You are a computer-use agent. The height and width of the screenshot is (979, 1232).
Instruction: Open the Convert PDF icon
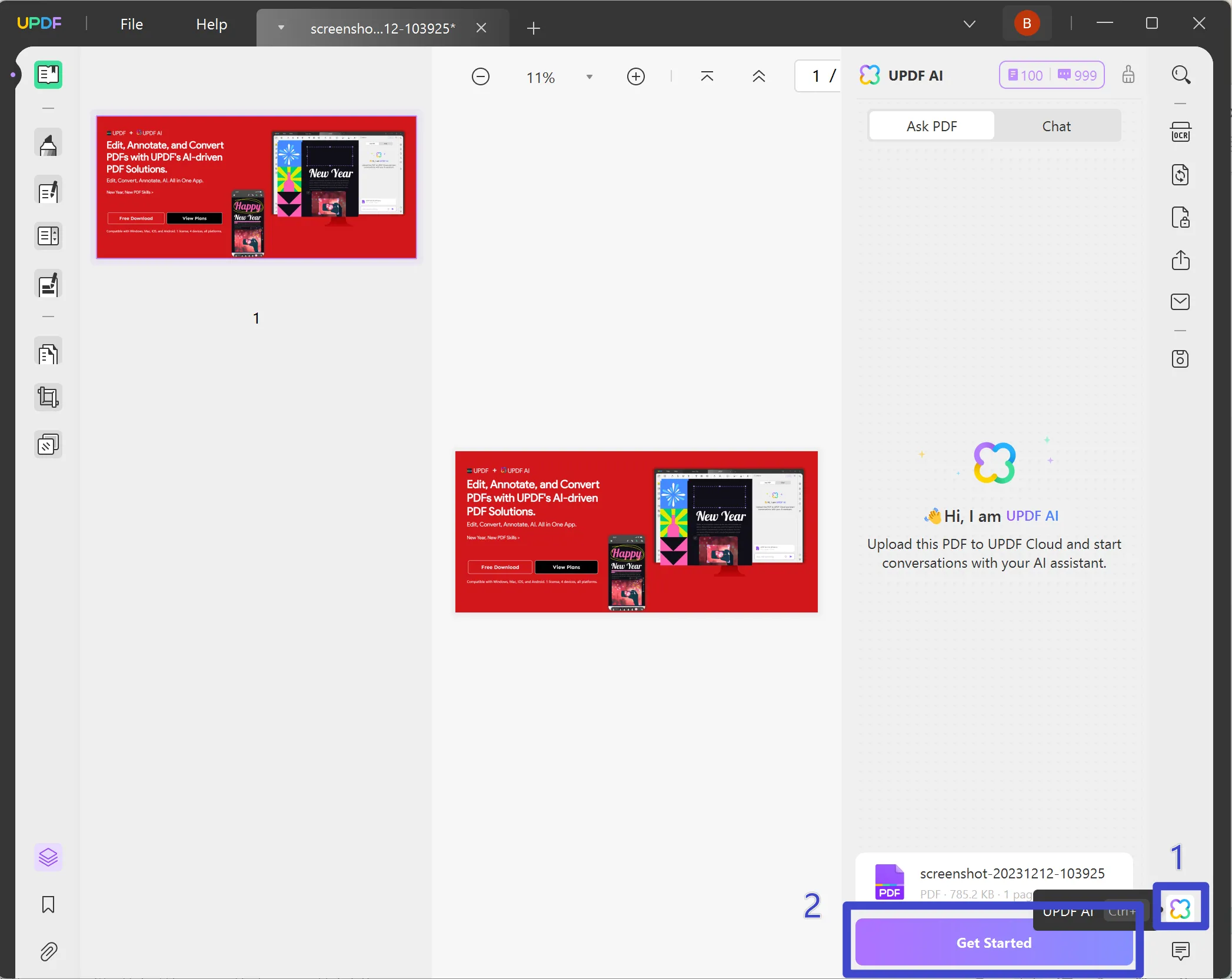coord(1181,175)
